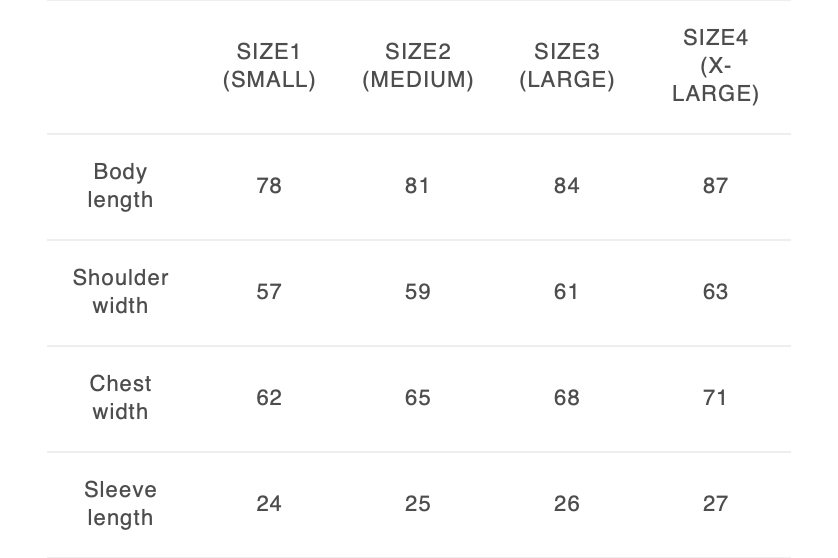
Task: Select Body length value 87 for X-LARGE
Action: [x=715, y=186]
